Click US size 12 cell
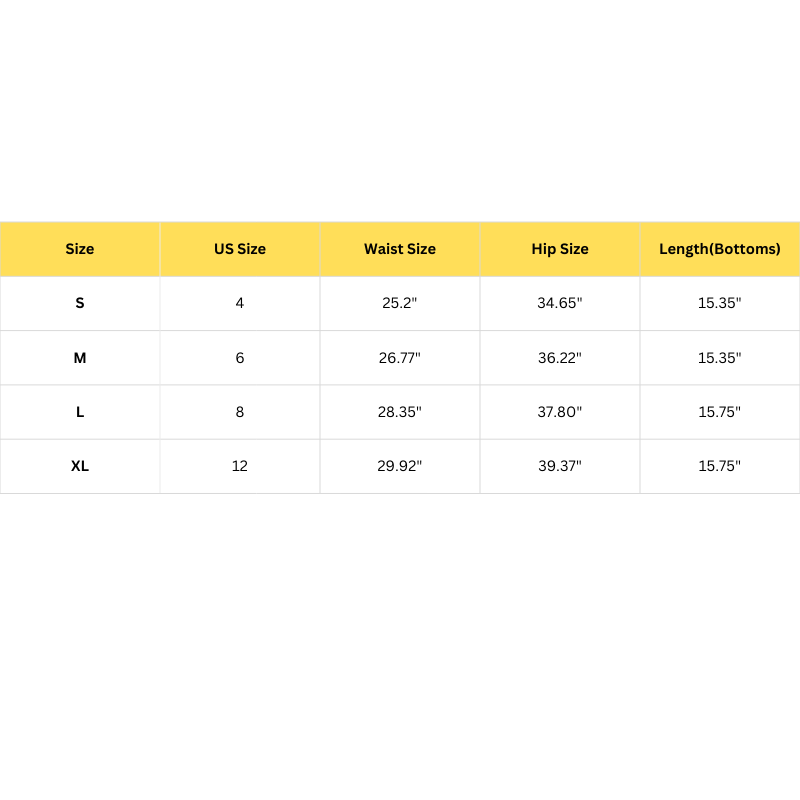Viewport: 800px width, 800px height. pos(240,466)
